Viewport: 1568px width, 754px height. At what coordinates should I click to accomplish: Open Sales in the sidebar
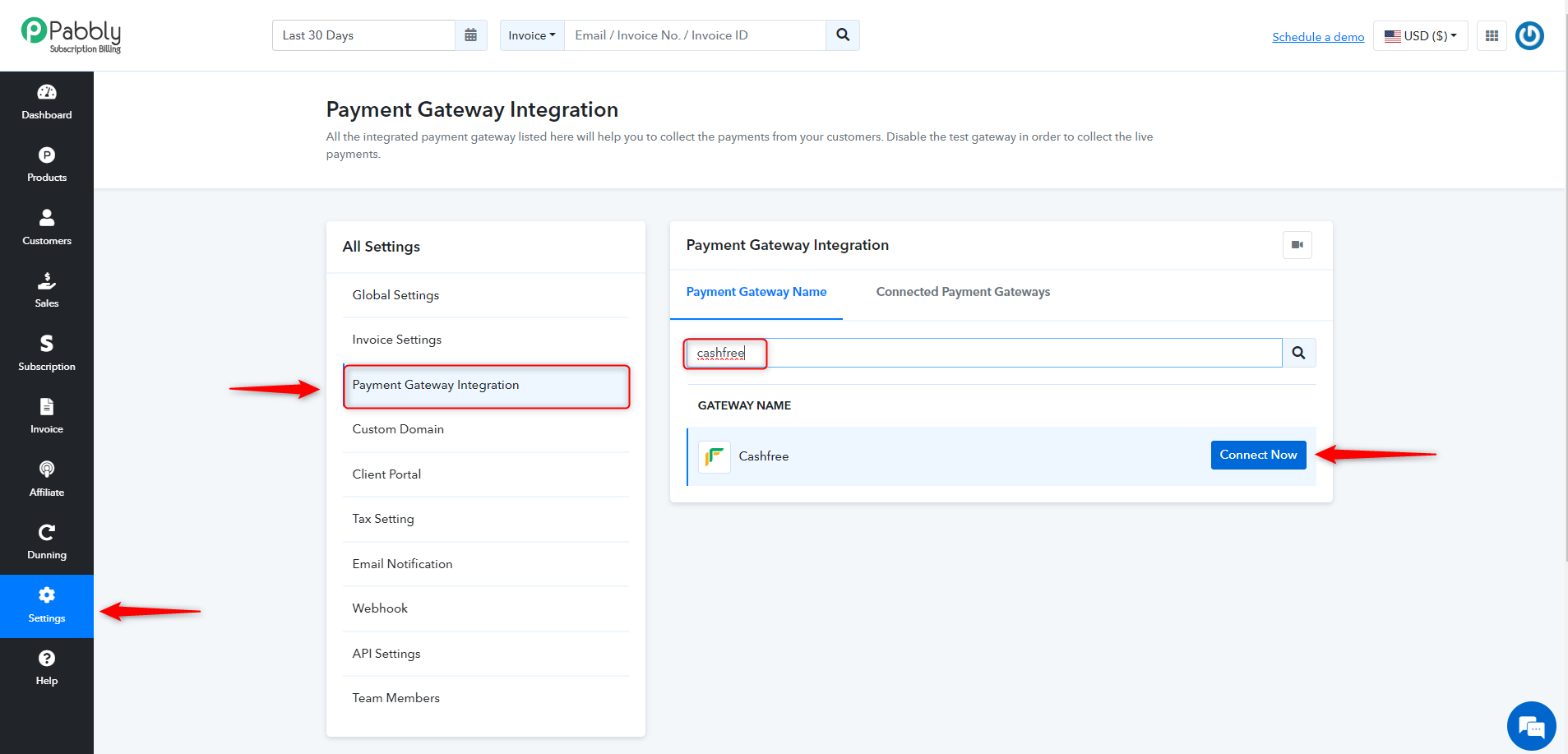(x=47, y=291)
